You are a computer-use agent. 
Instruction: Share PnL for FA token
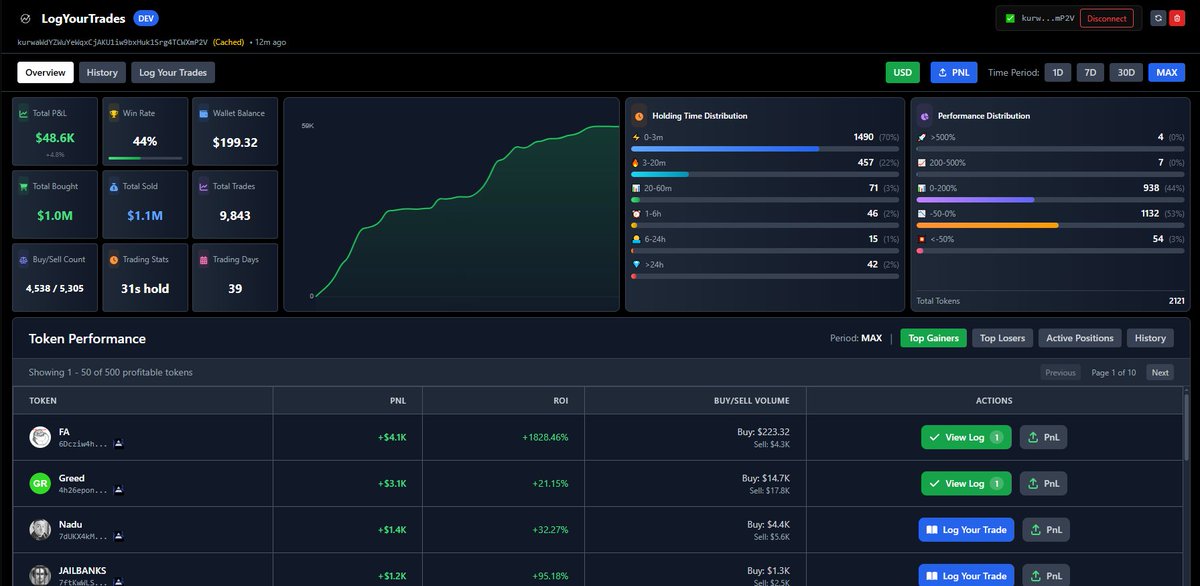(1044, 437)
